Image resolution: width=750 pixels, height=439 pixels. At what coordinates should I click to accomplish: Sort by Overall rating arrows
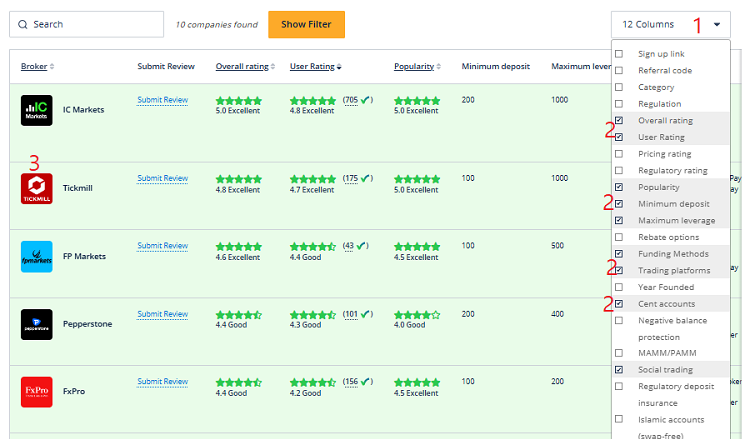click(273, 66)
